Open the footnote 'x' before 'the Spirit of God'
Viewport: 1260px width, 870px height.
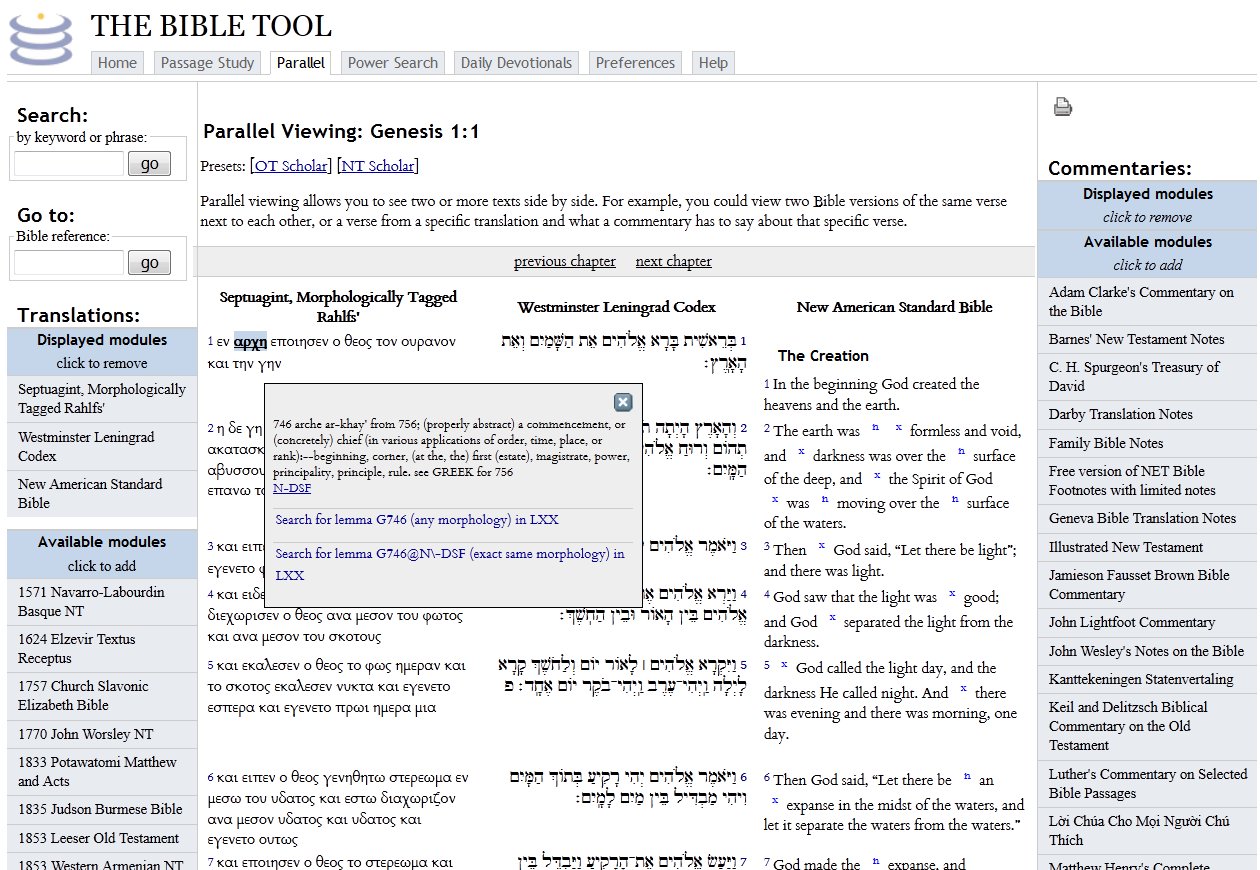click(877, 475)
